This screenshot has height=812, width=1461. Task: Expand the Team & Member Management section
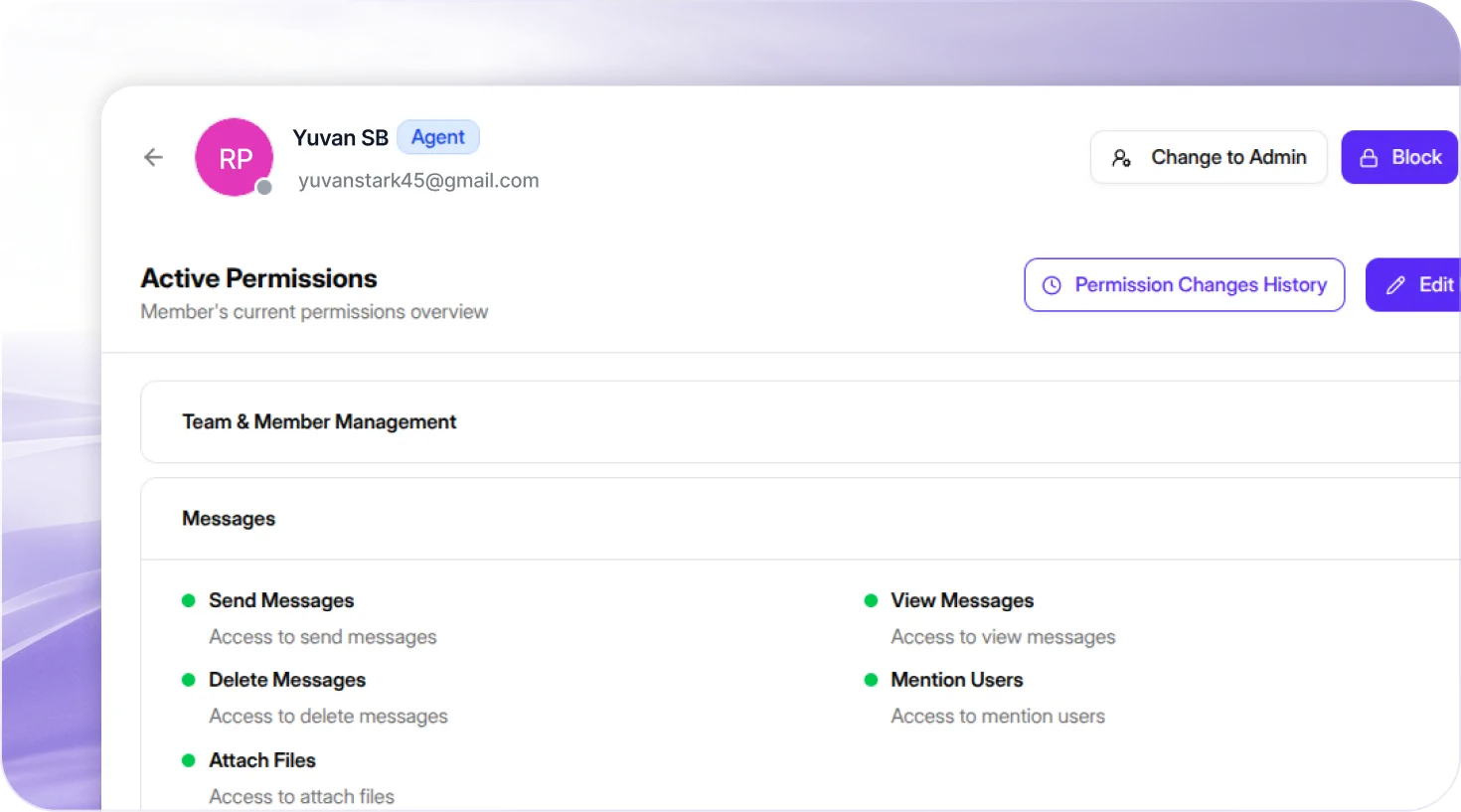(x=319, y=421)
